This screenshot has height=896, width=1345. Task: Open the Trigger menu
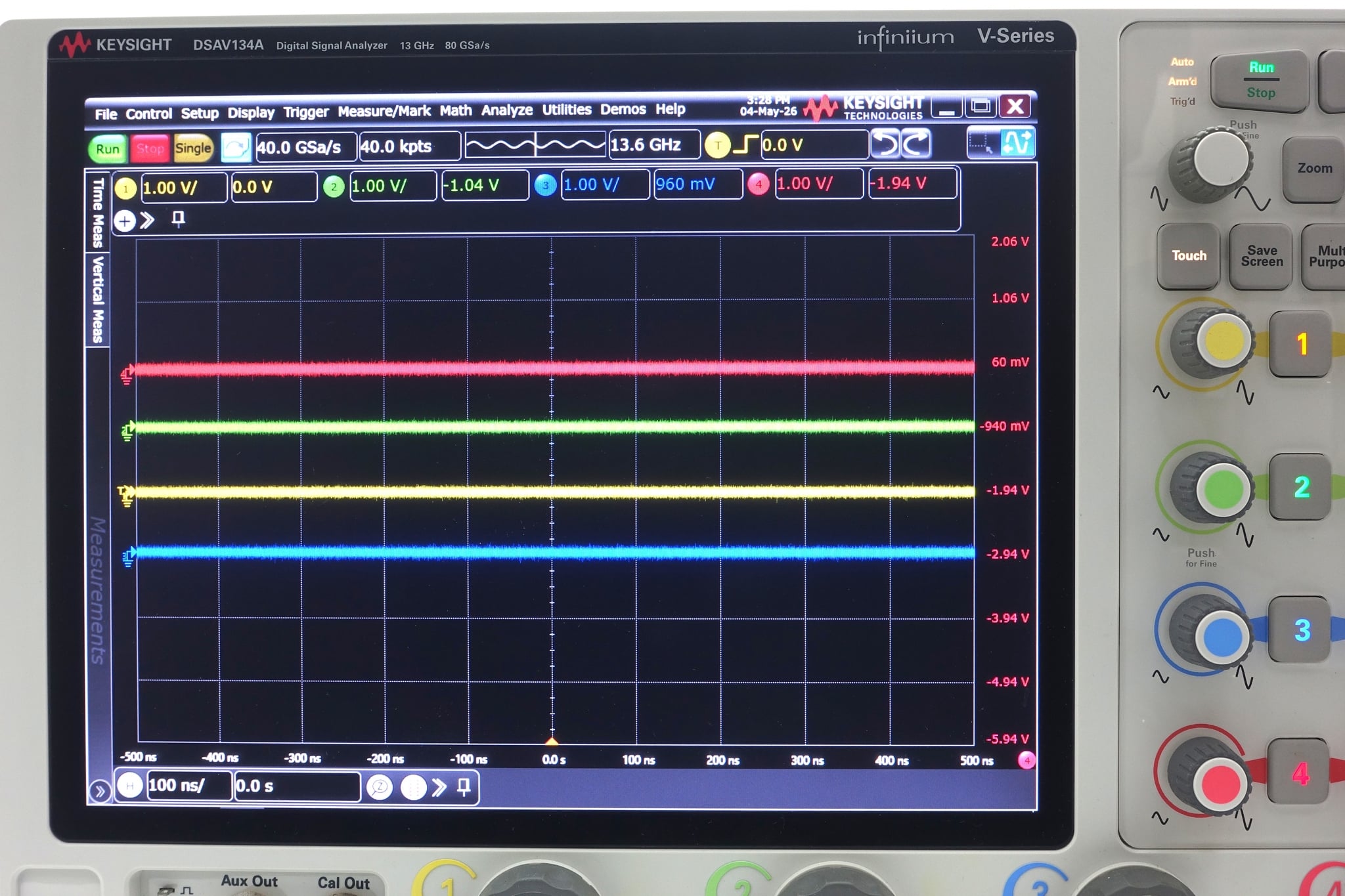tap(305, 112)
